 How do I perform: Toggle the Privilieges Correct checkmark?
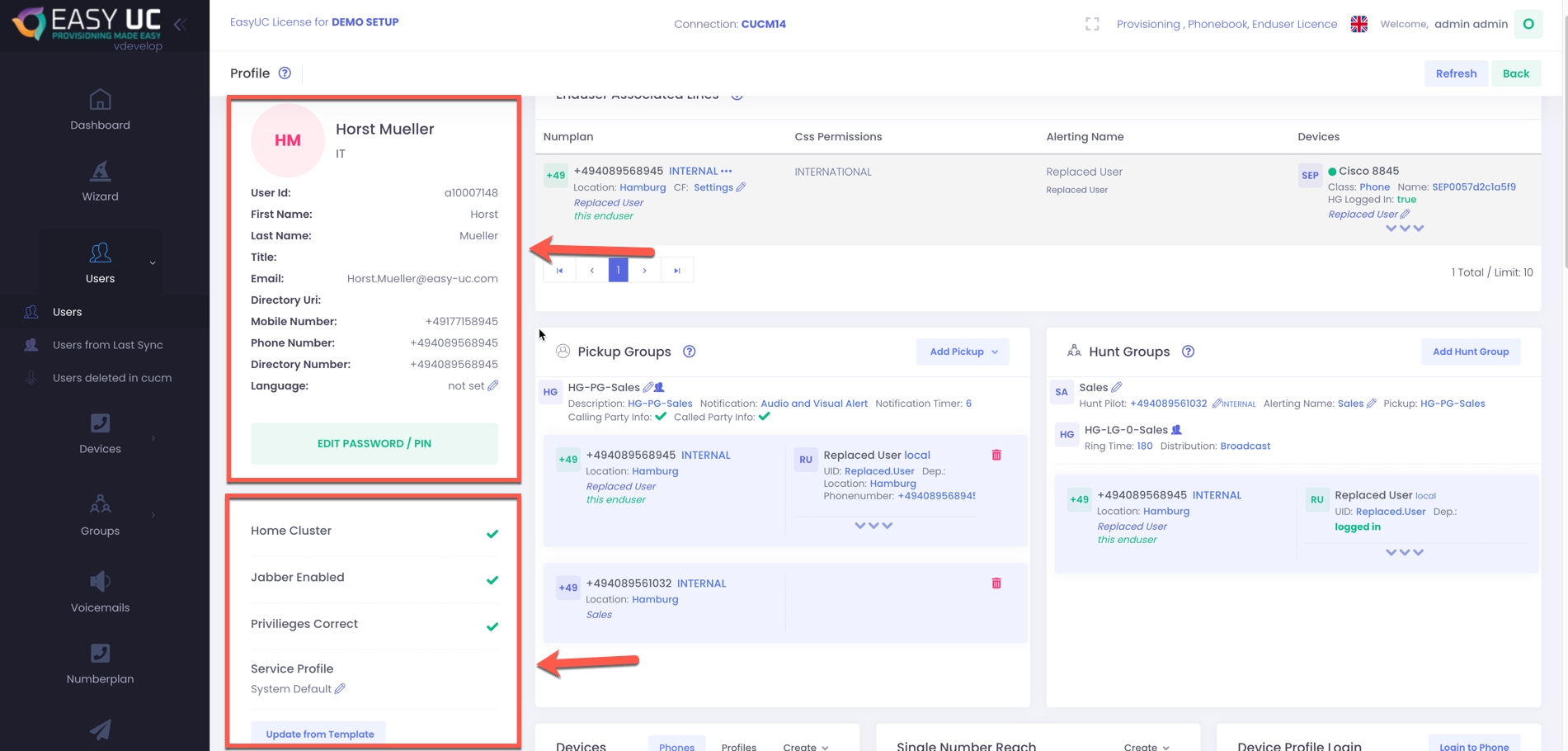point(492,627)
